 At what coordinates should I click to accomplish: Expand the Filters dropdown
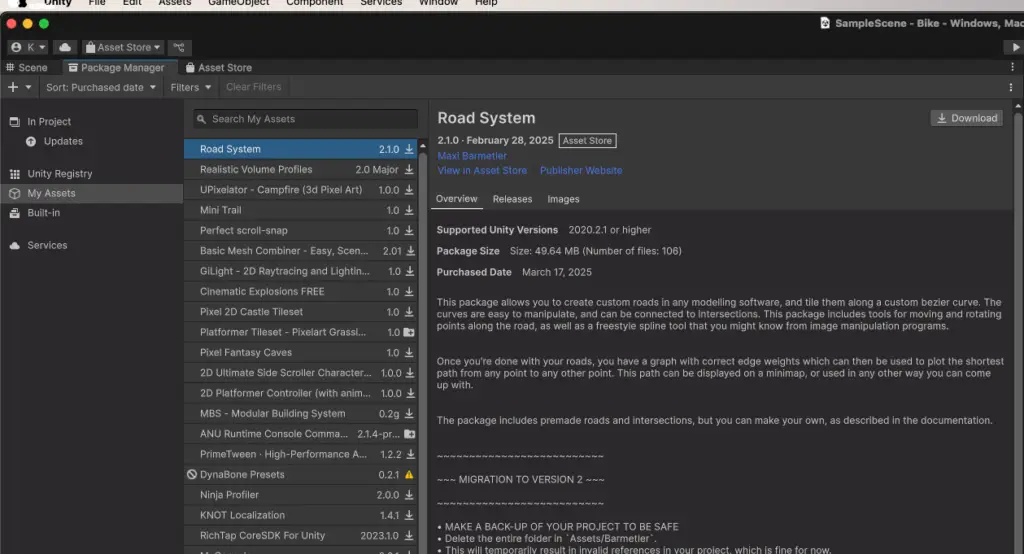(190, 87)
